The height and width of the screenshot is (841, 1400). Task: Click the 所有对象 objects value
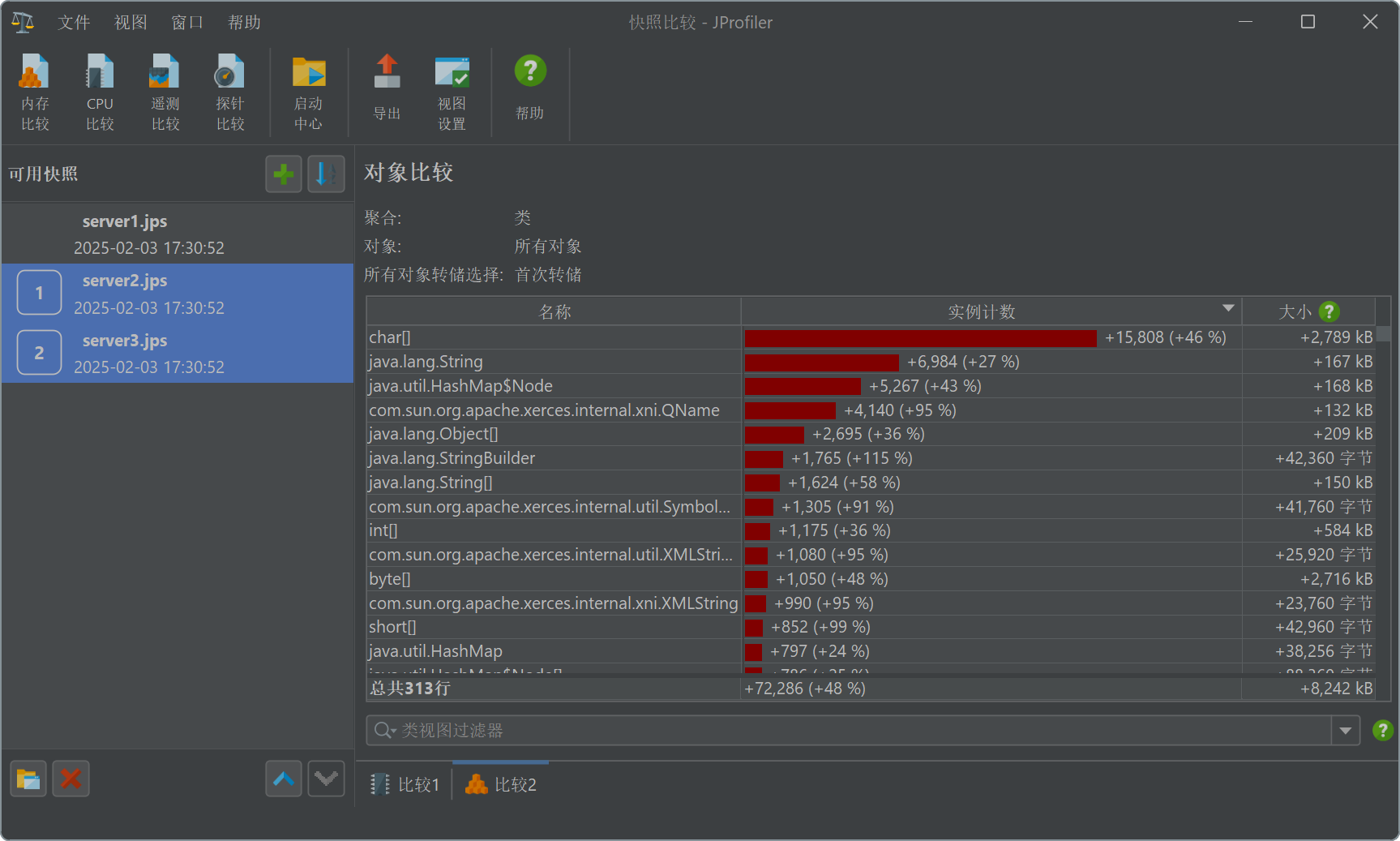click(x=548, y=247)
